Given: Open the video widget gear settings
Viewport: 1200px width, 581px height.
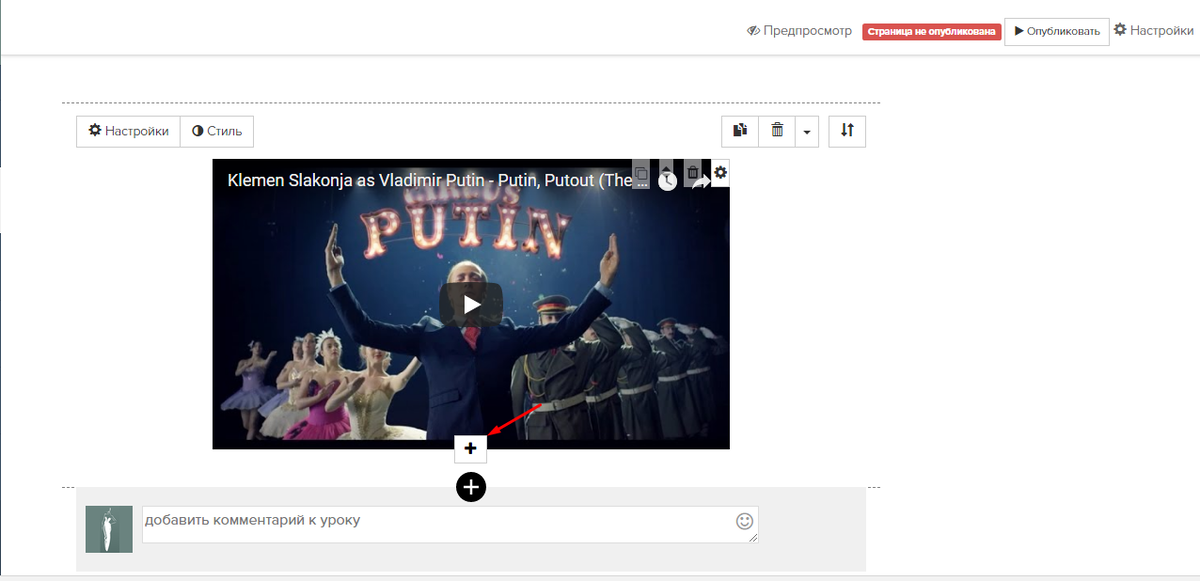Looking at the screenshot, I should (x=720, y=173).
